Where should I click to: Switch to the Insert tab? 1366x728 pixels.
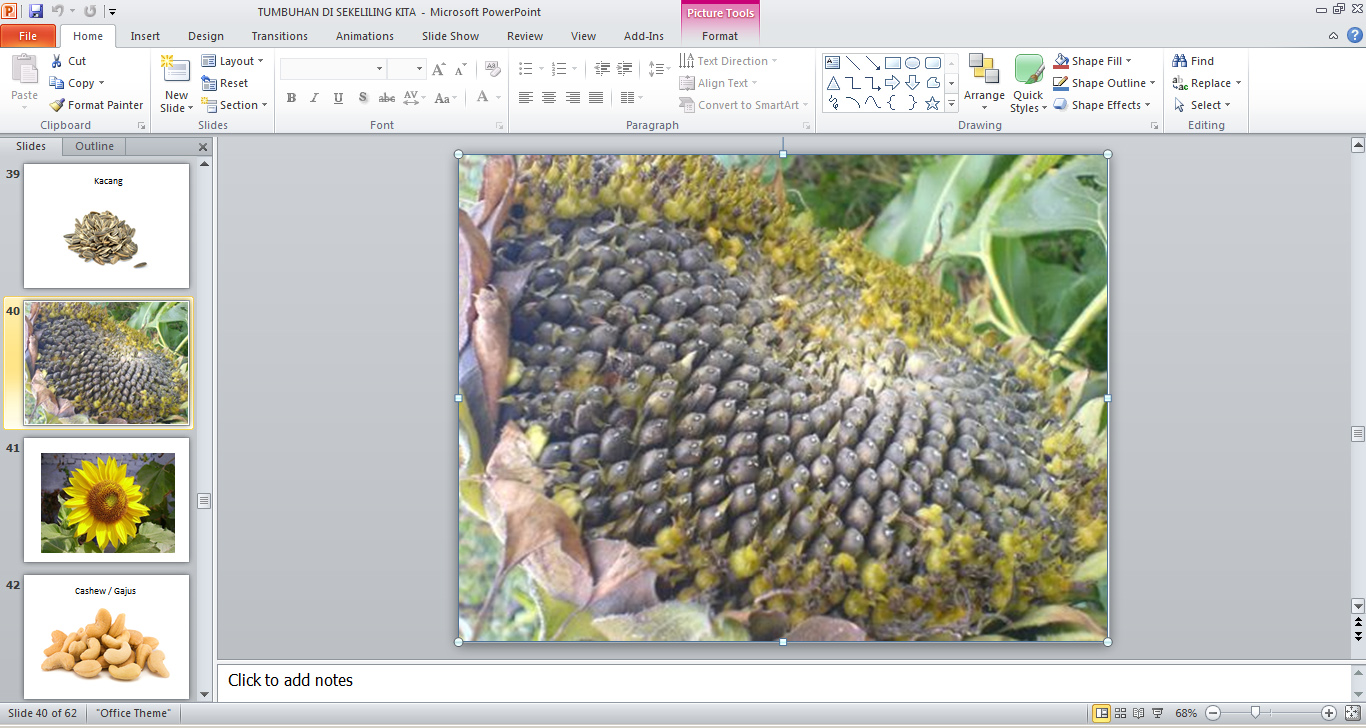(145, 36)
